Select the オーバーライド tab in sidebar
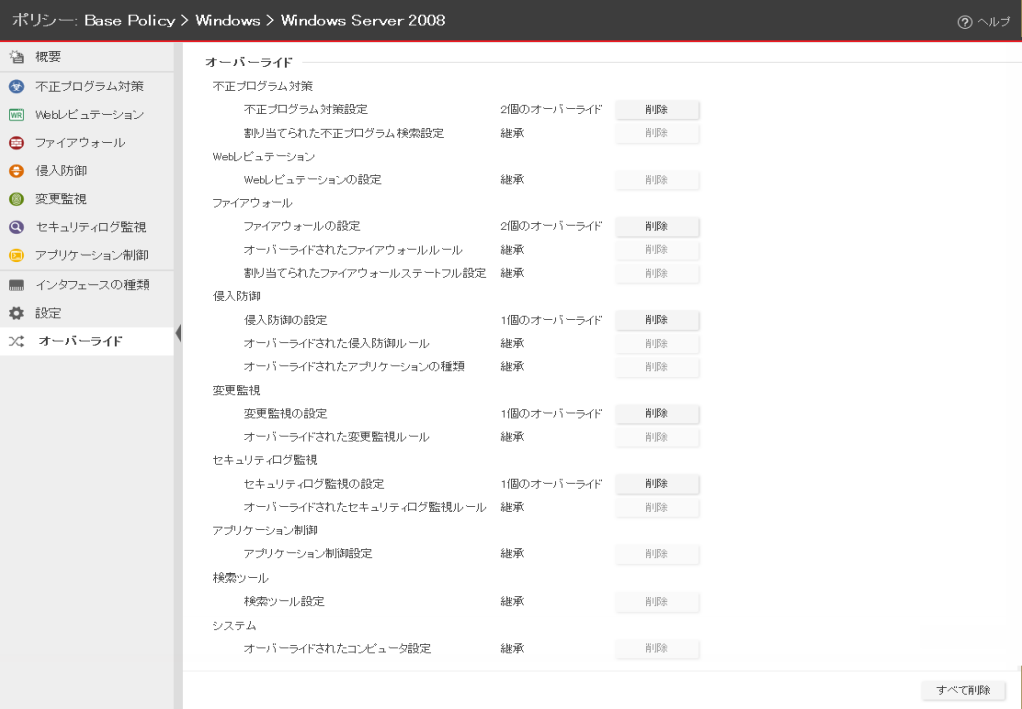Image resolution: width=1022 pixels, height=709 pixels. 80,342
